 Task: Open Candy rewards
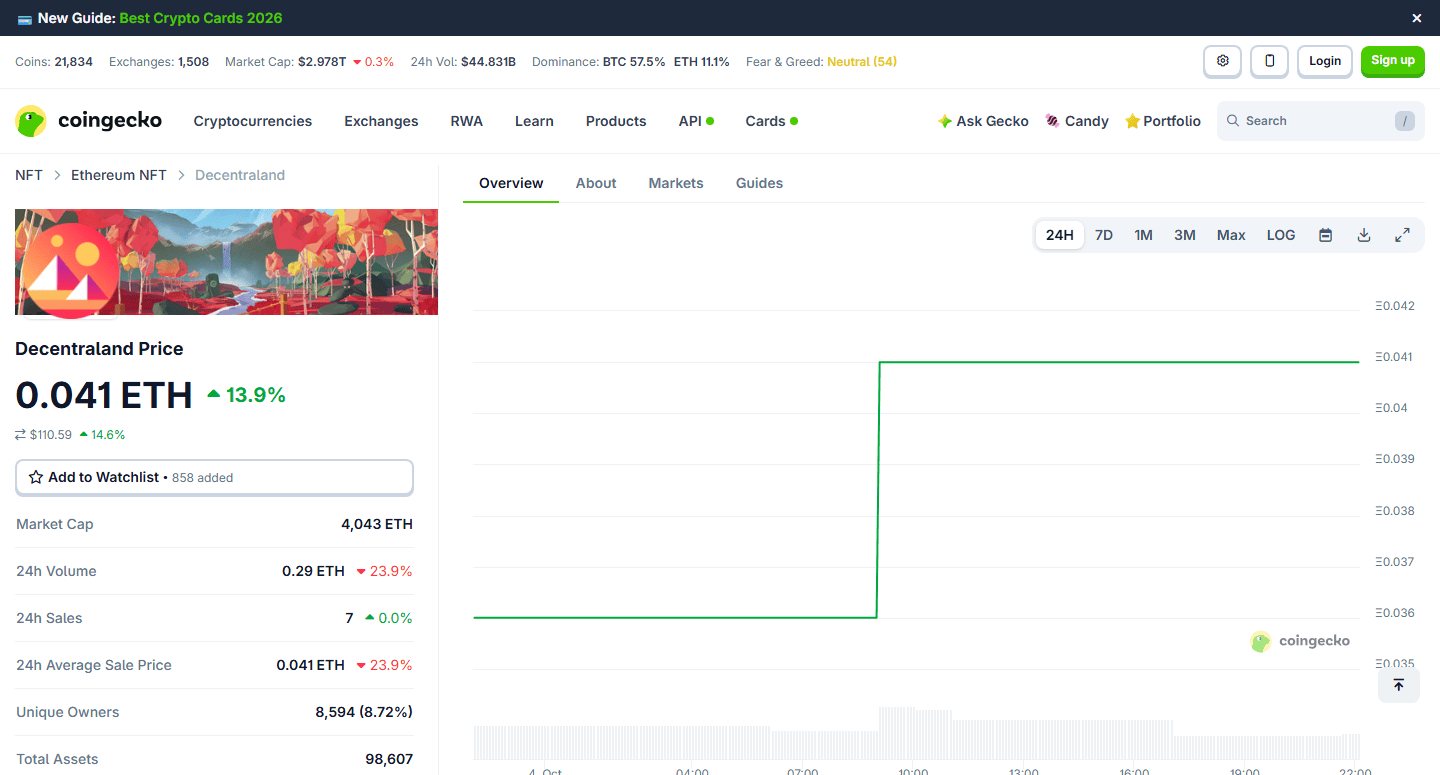point(1077,121)
